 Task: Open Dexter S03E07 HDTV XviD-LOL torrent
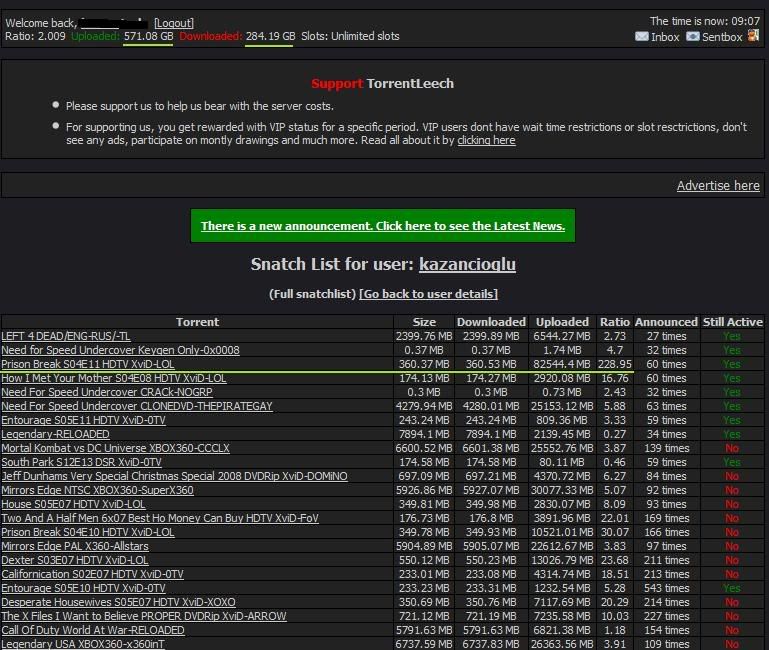(75, 561)
